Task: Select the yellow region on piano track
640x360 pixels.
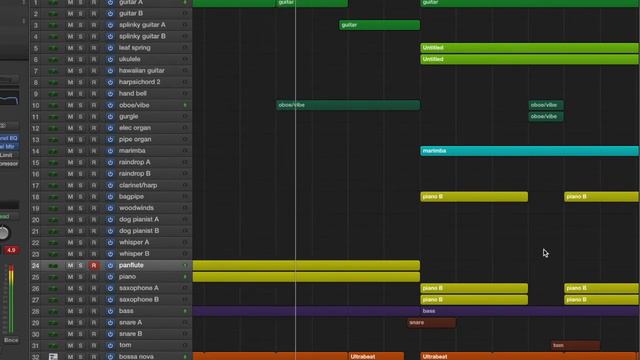Action: 306,277
